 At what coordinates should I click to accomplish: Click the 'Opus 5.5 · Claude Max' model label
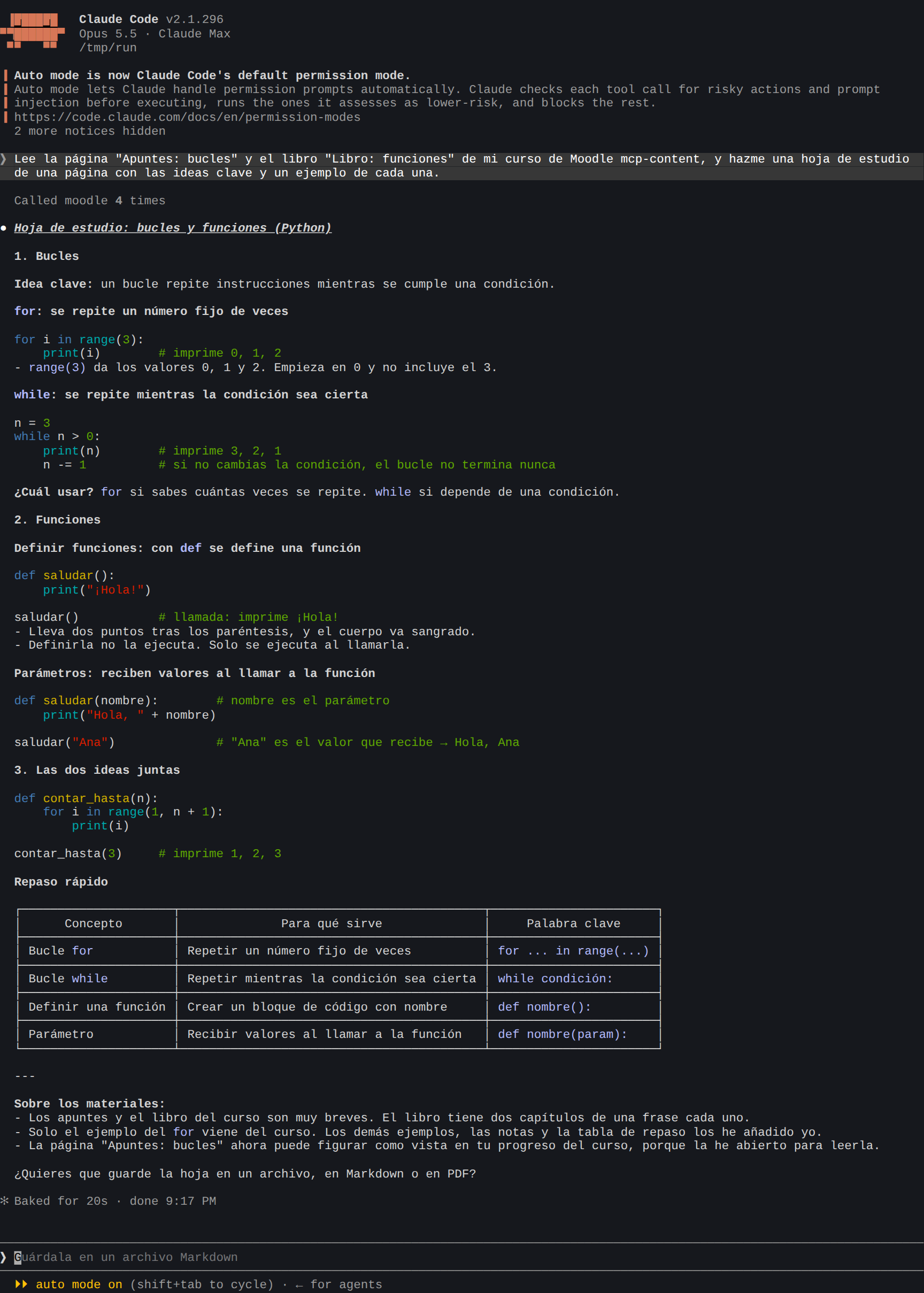(155, 34)
